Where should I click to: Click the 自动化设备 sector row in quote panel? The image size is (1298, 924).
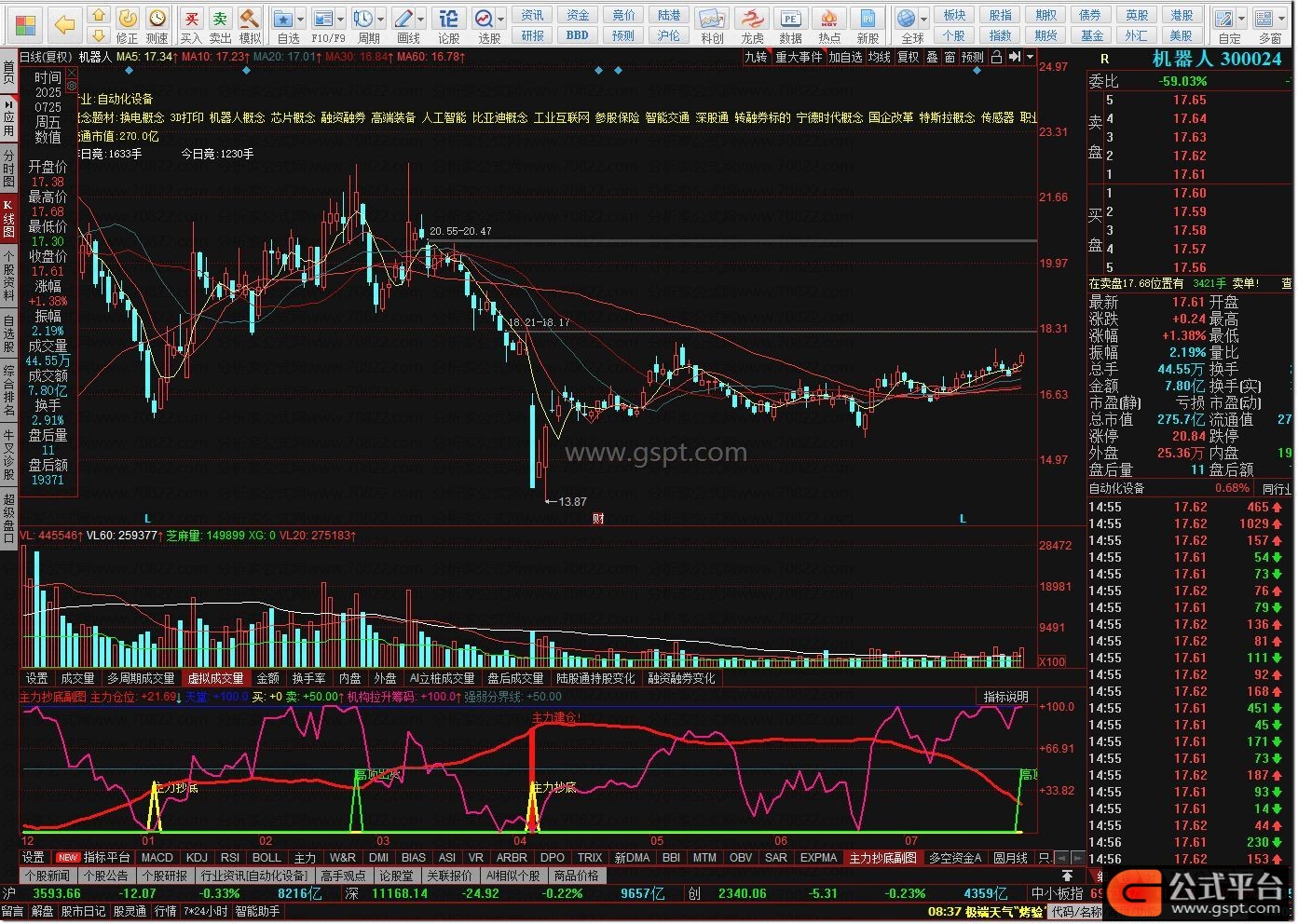pos(1191,488)
